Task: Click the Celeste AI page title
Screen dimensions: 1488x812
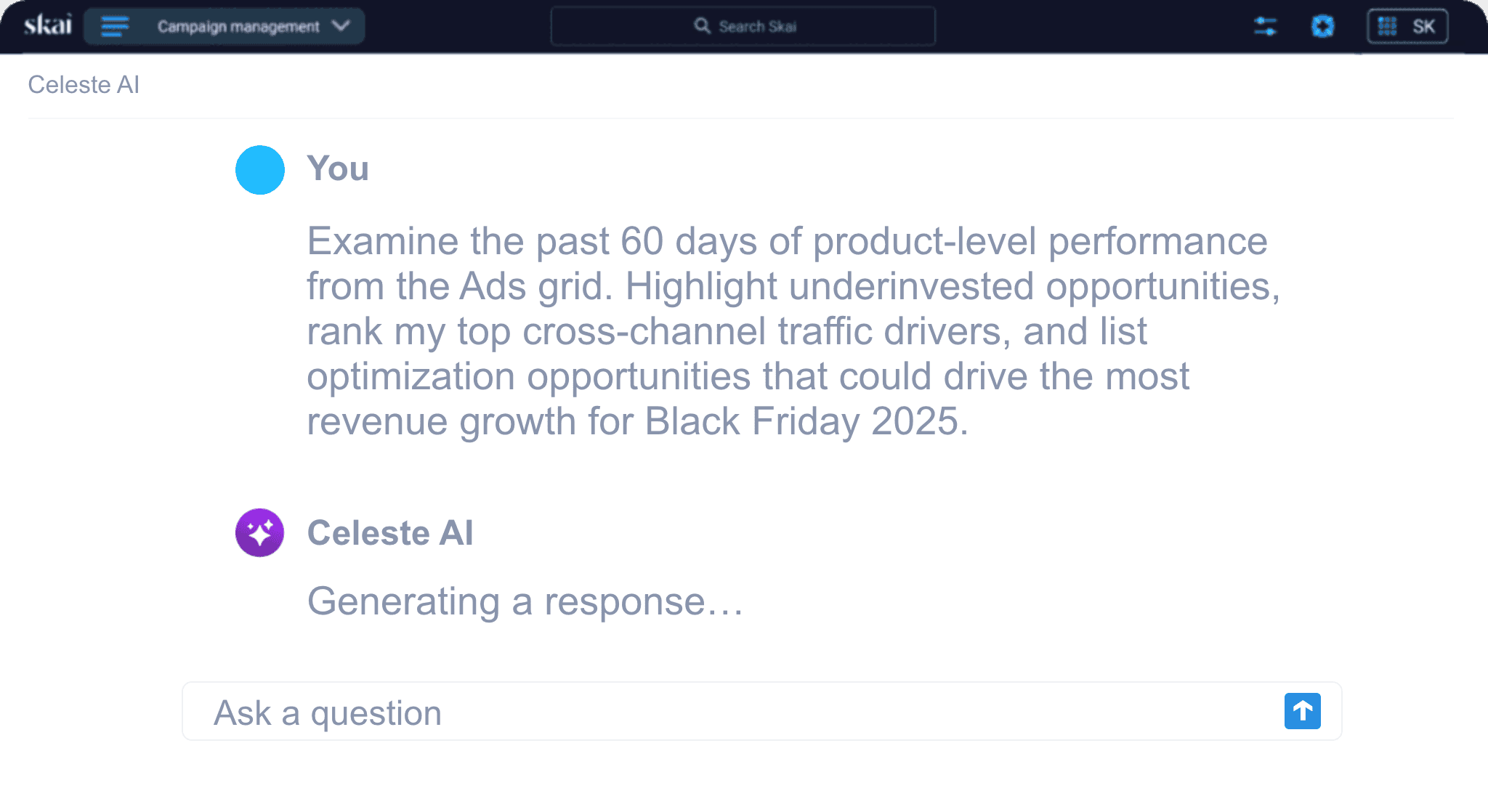Action: 84,85
